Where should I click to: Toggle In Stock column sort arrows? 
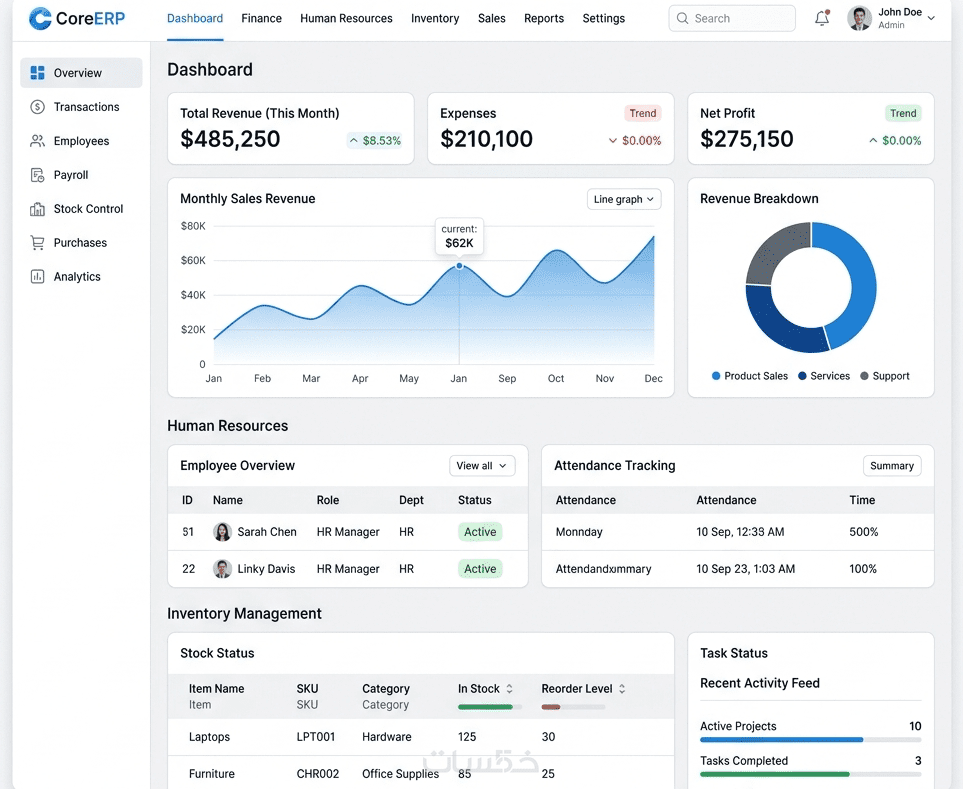pos(509,689)
